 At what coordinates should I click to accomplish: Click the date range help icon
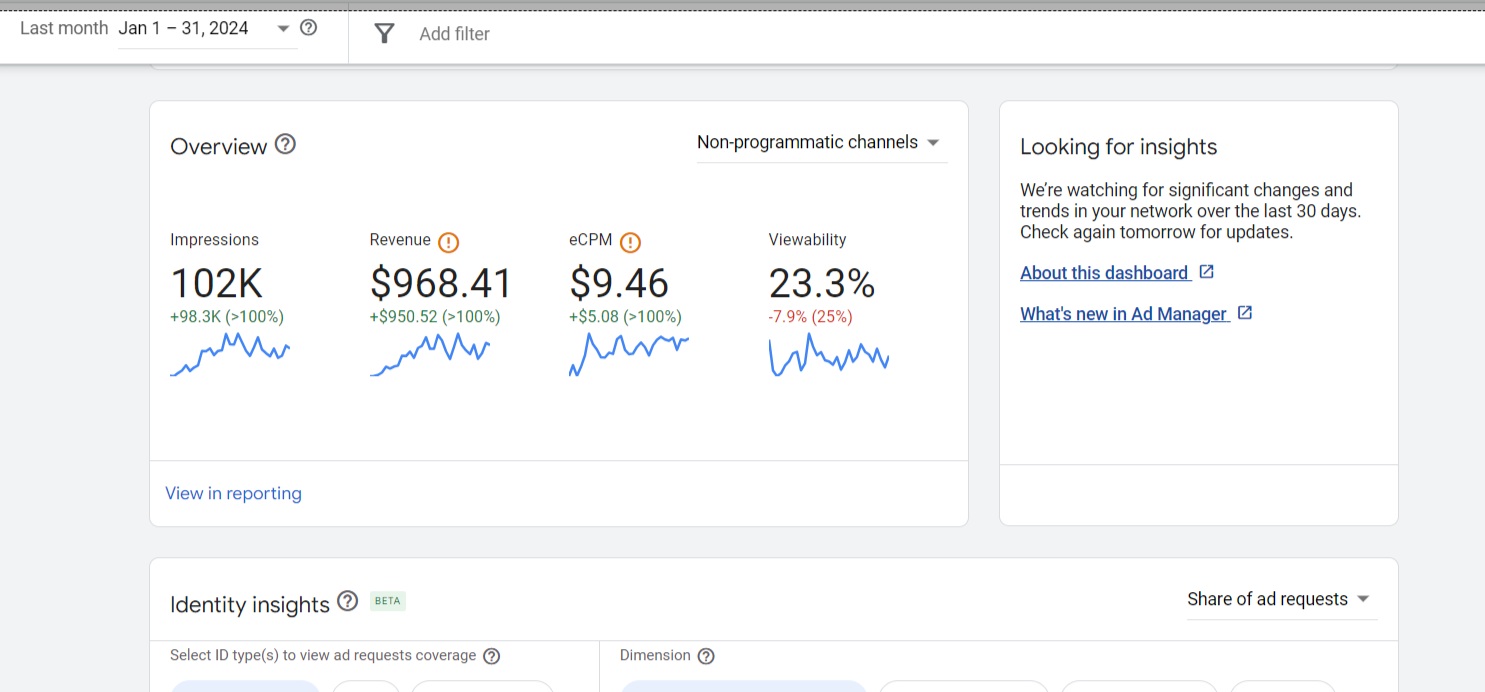(x=309, y=28)
